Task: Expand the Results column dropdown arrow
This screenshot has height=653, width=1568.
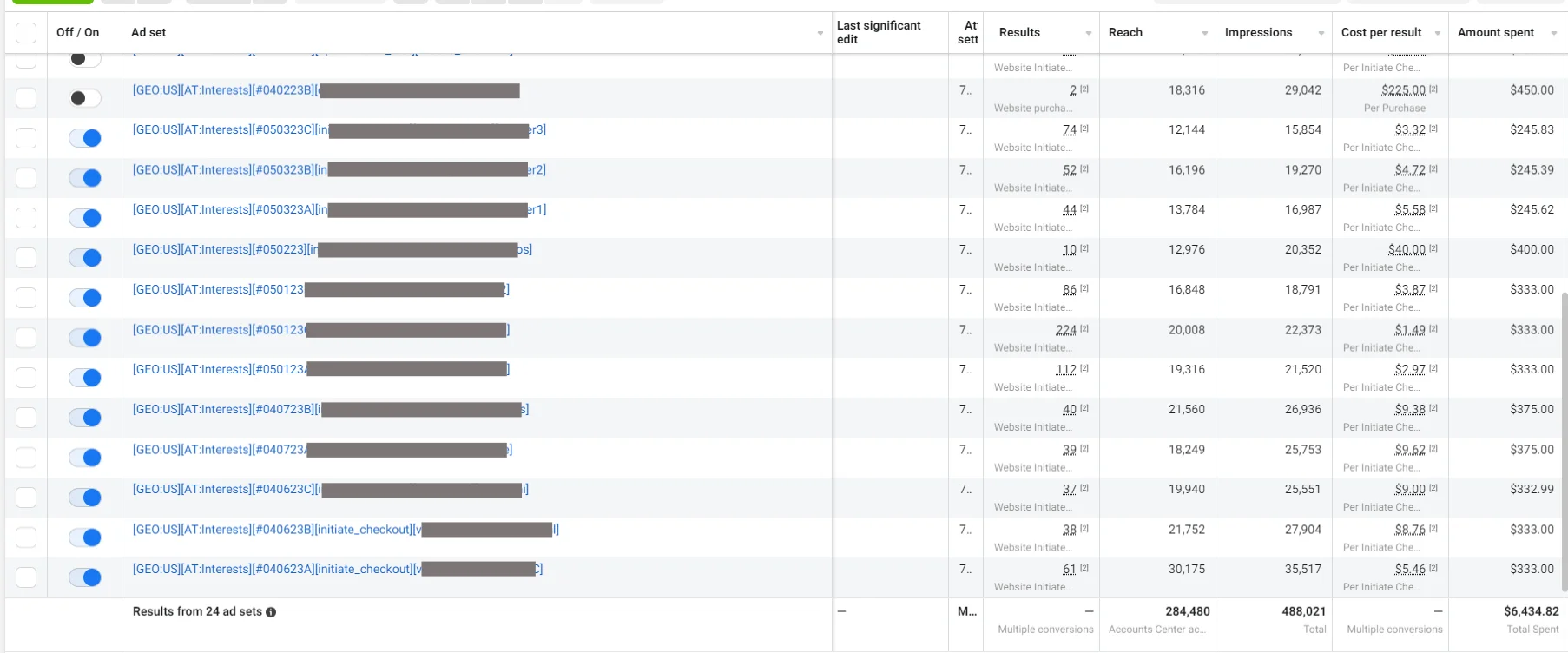Action: (1089, 33)
